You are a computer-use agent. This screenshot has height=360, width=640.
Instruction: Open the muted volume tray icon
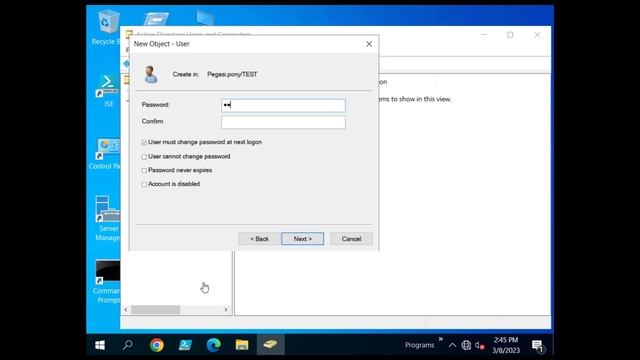[479, 345]
